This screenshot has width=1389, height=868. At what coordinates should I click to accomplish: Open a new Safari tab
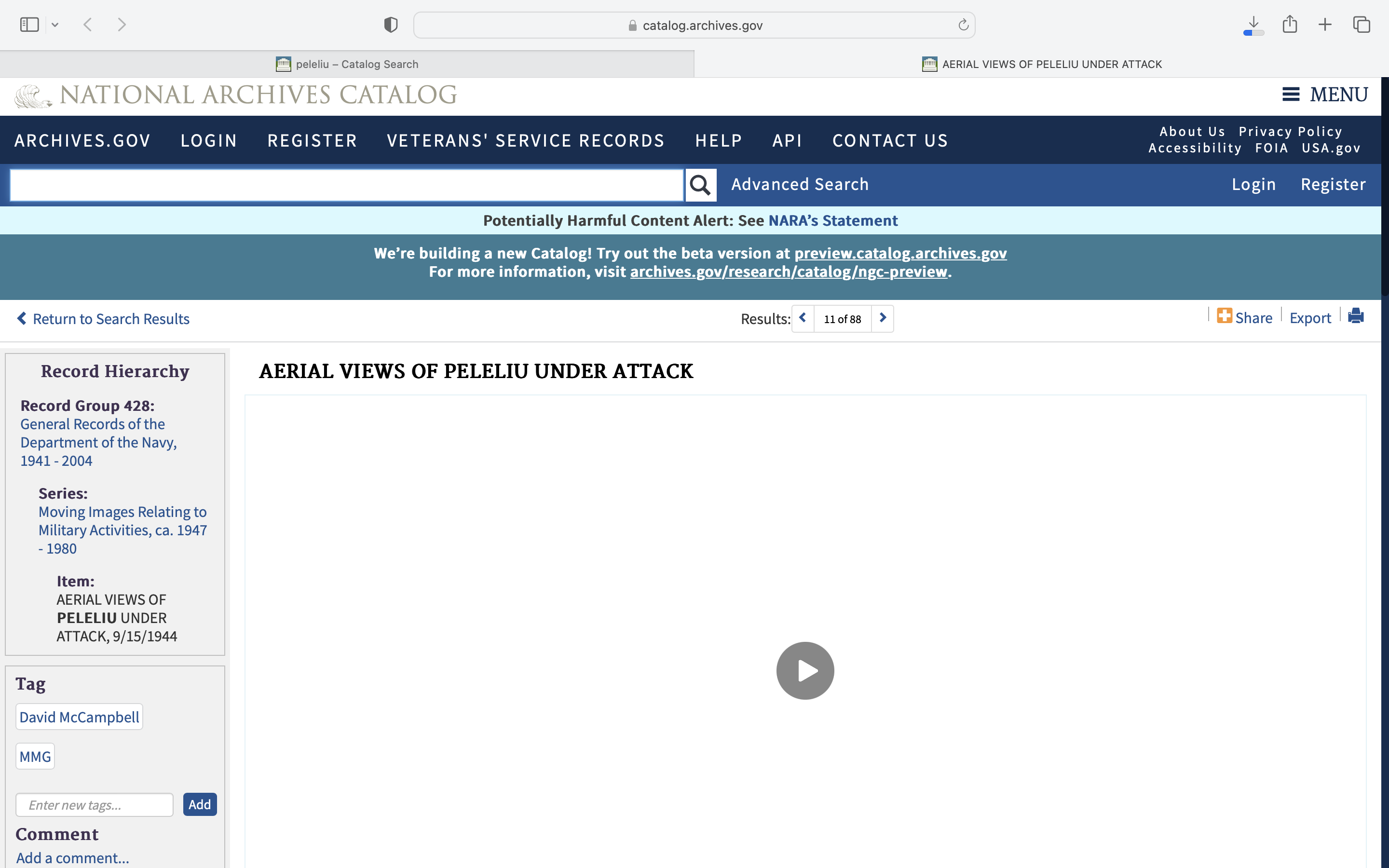[1325, 25]
